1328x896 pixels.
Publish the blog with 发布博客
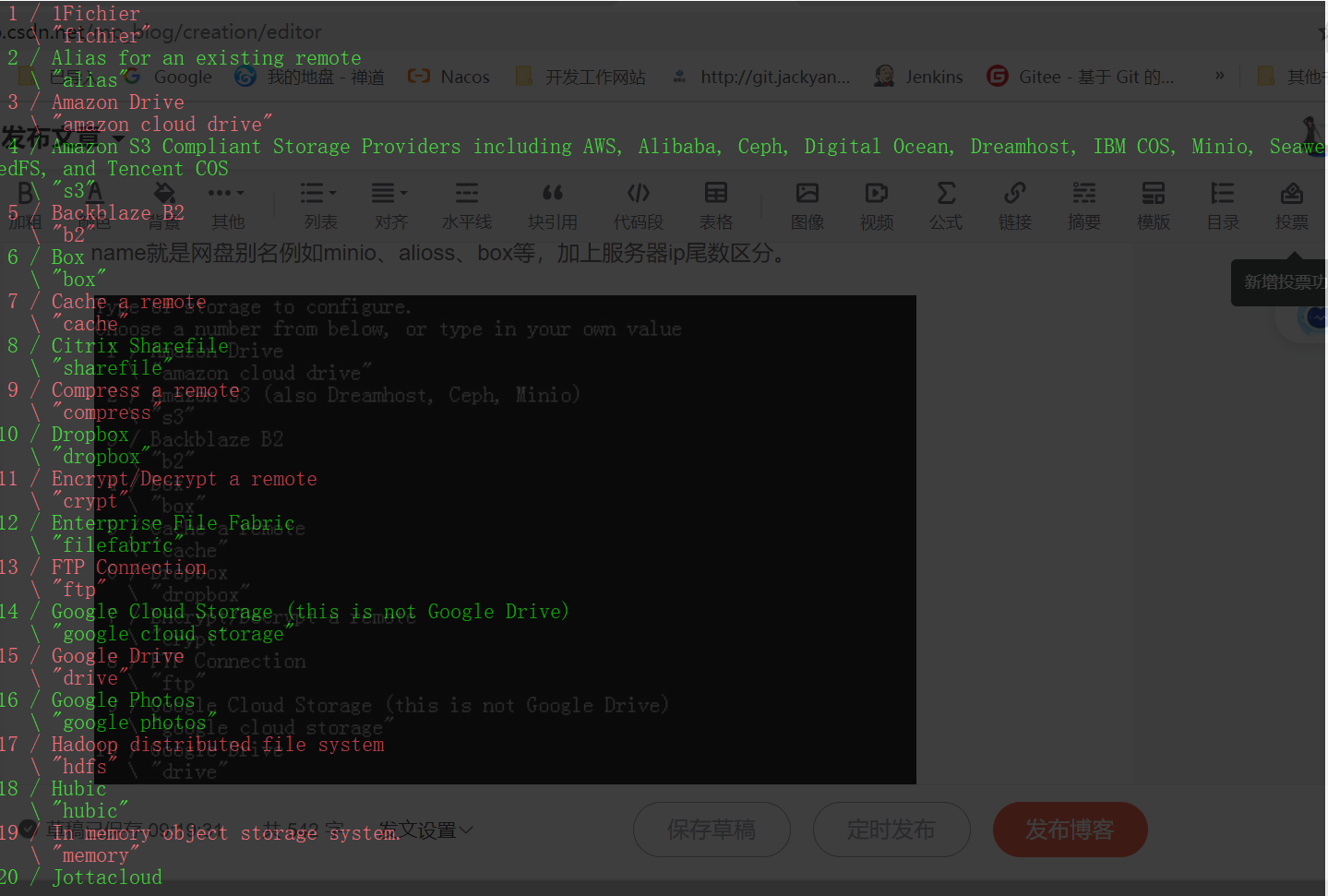(x=1070, y=830)
